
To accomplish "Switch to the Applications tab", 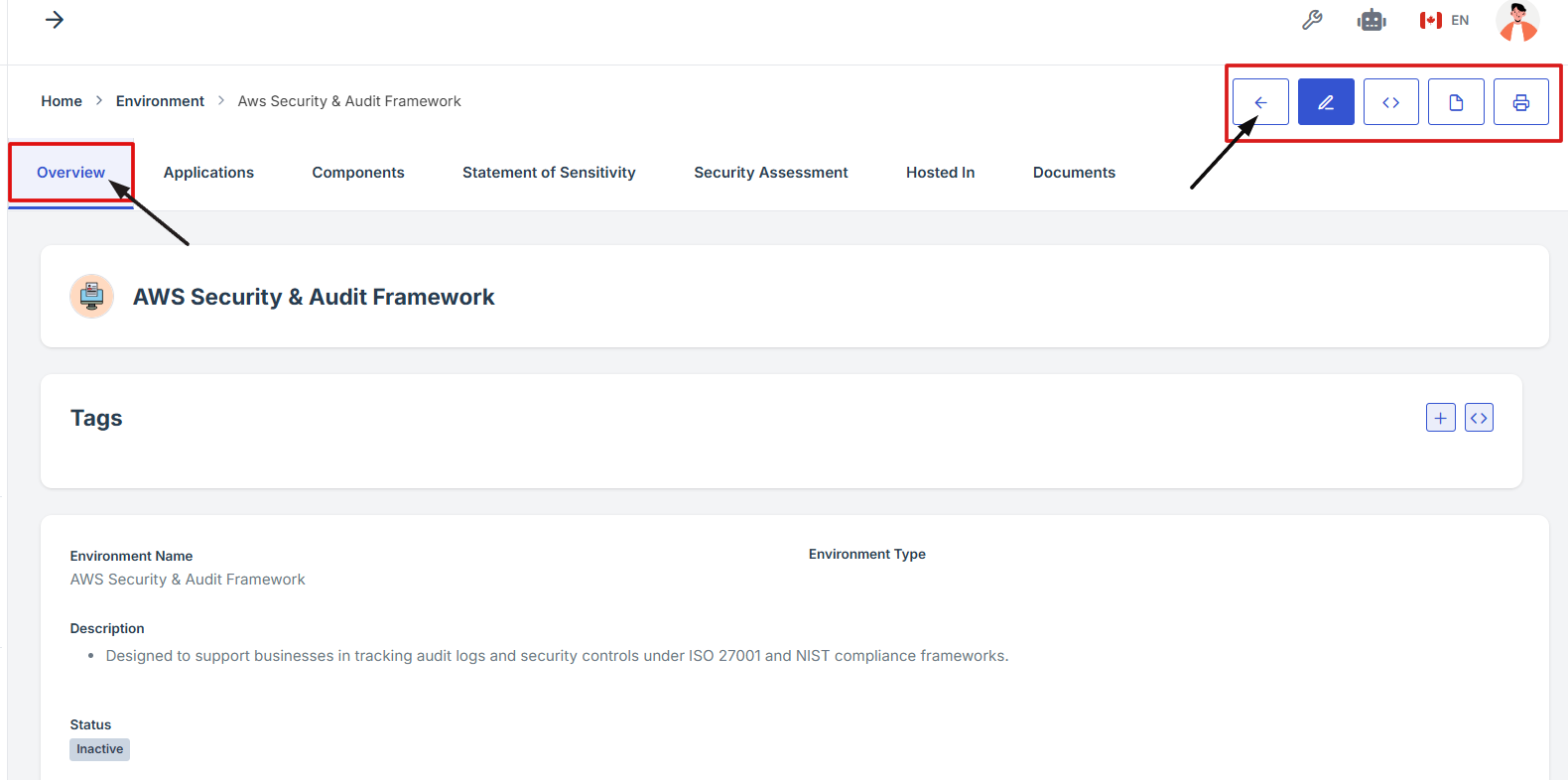I will point(208,173).
